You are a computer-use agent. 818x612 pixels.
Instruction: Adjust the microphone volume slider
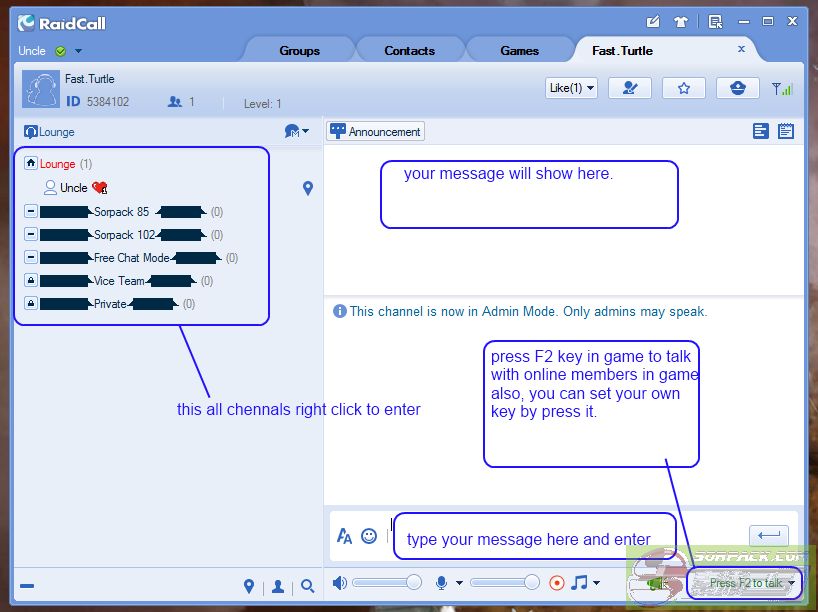(505, 582)
